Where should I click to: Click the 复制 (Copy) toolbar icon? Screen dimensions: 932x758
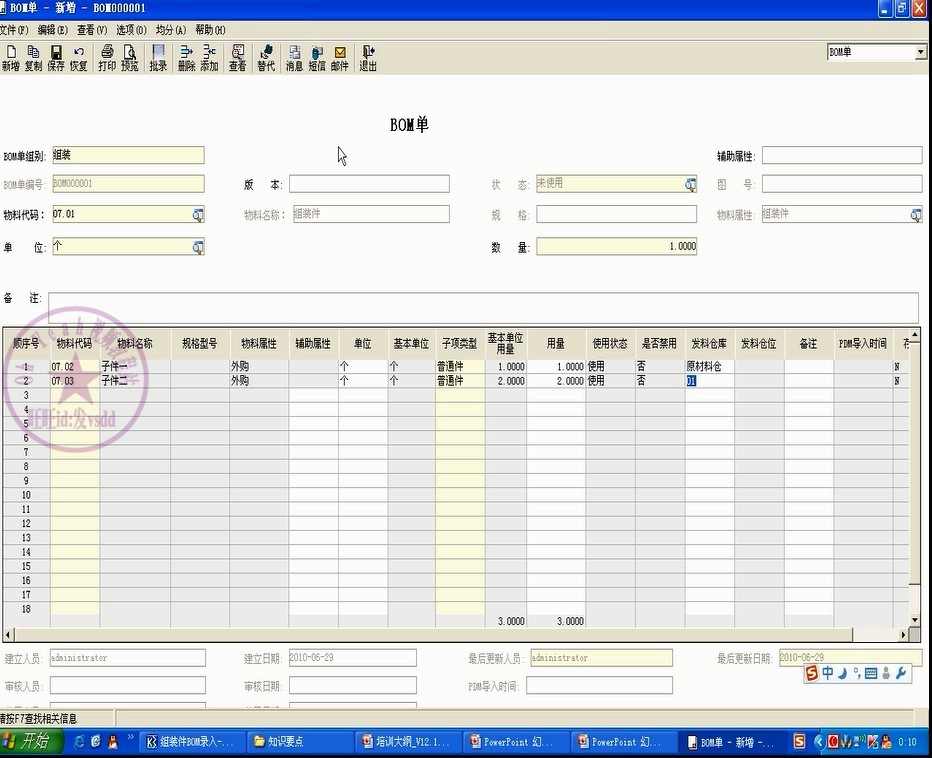pyautogui.click(x=33, y=58)
